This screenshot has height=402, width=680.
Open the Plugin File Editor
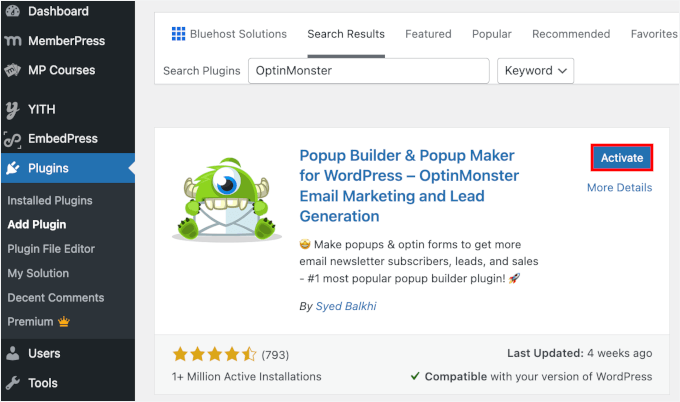pyautogui.click(x=51, y=249)
